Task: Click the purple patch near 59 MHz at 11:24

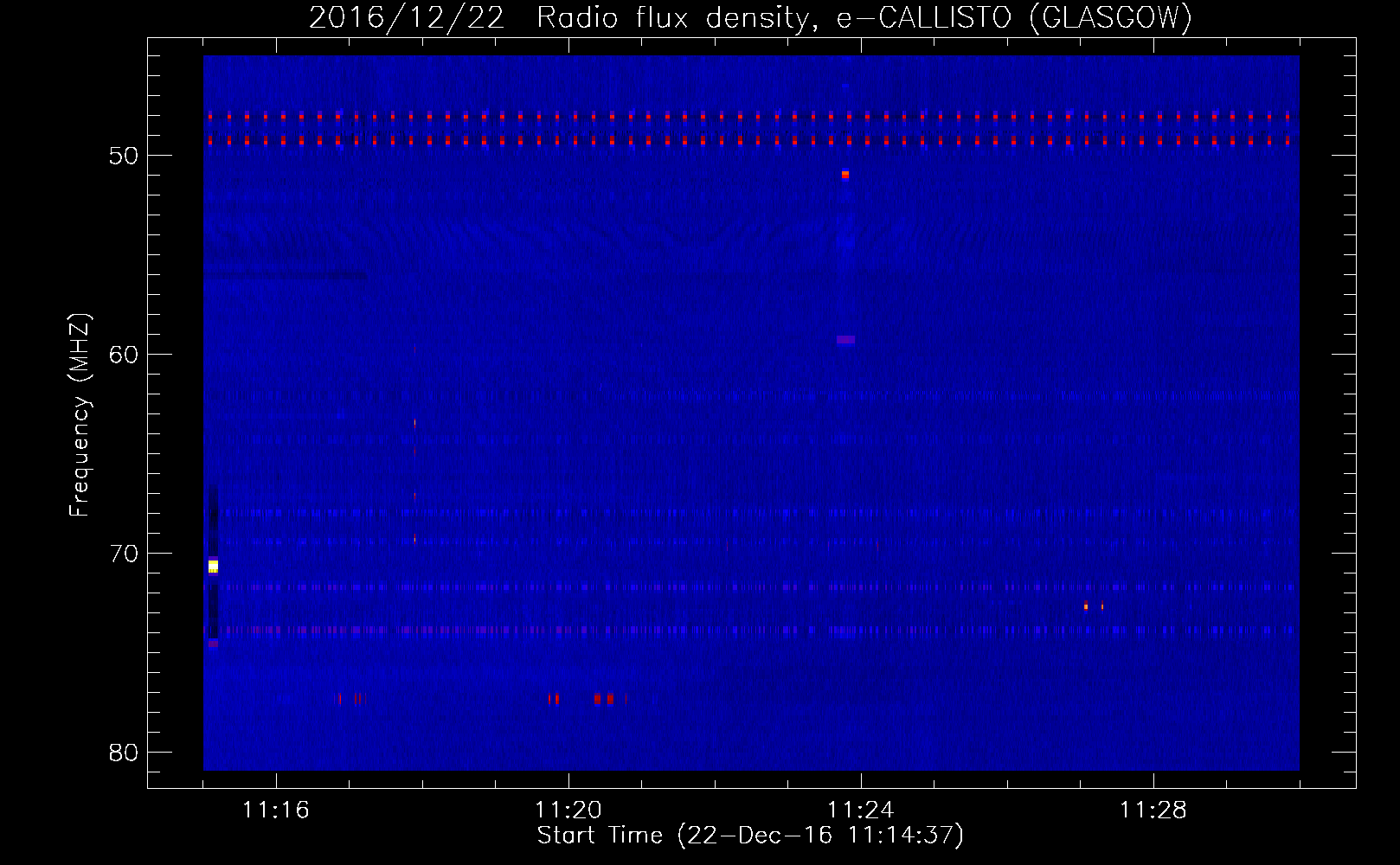Action: tap(845, 340)
